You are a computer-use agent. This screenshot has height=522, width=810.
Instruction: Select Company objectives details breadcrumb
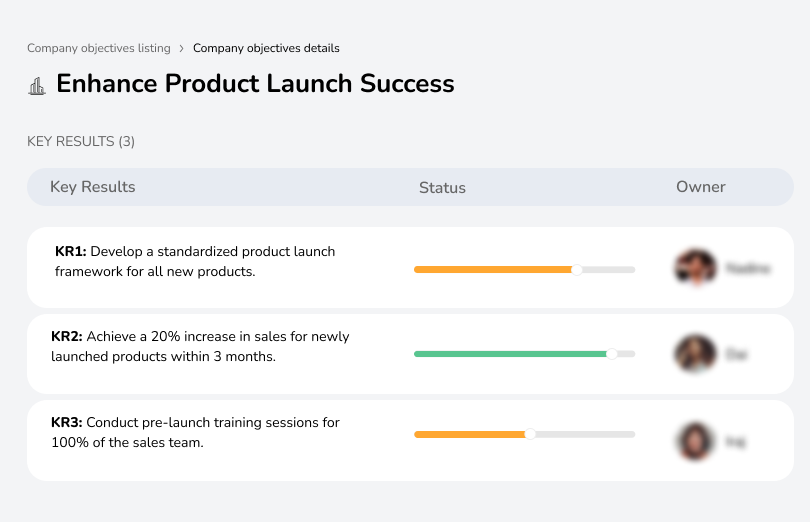pos(266,48)
